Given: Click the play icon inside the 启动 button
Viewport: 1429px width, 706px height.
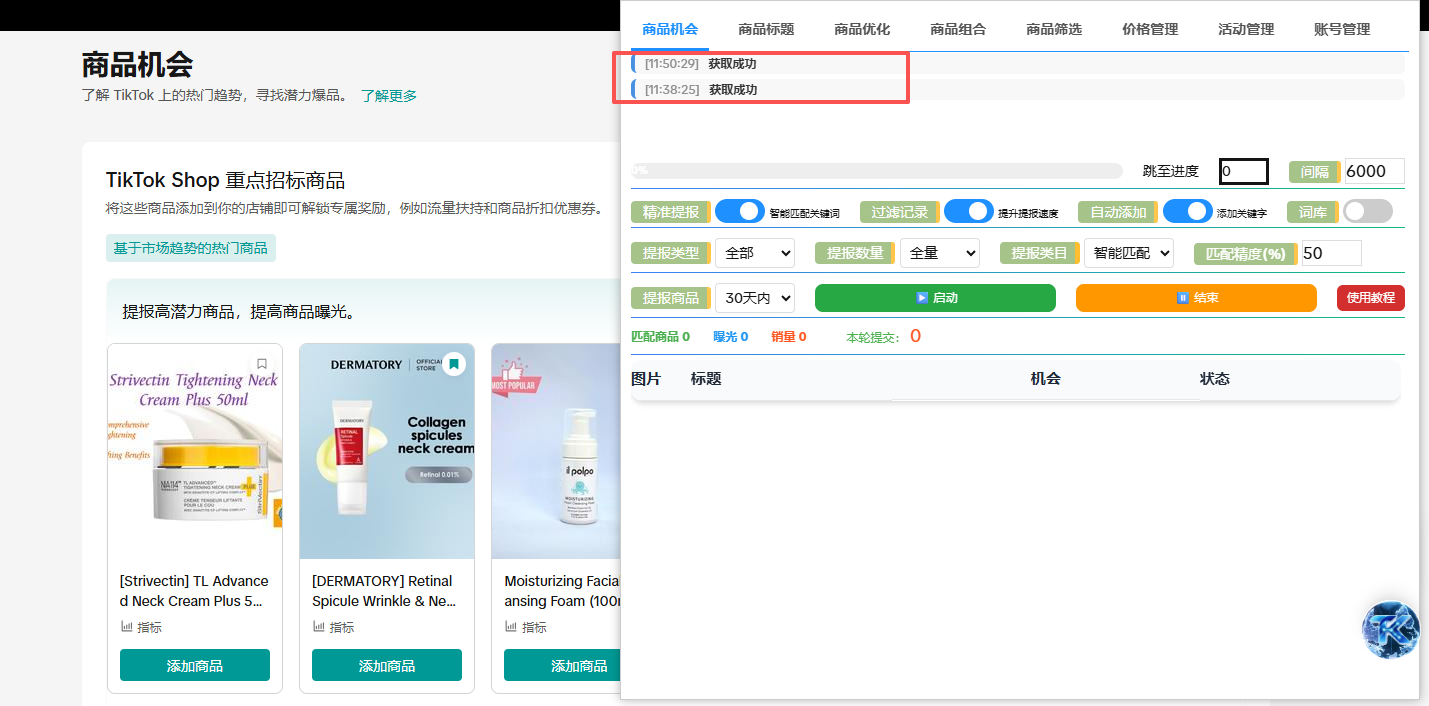Looking at the screenshot, I should (924, 297).
